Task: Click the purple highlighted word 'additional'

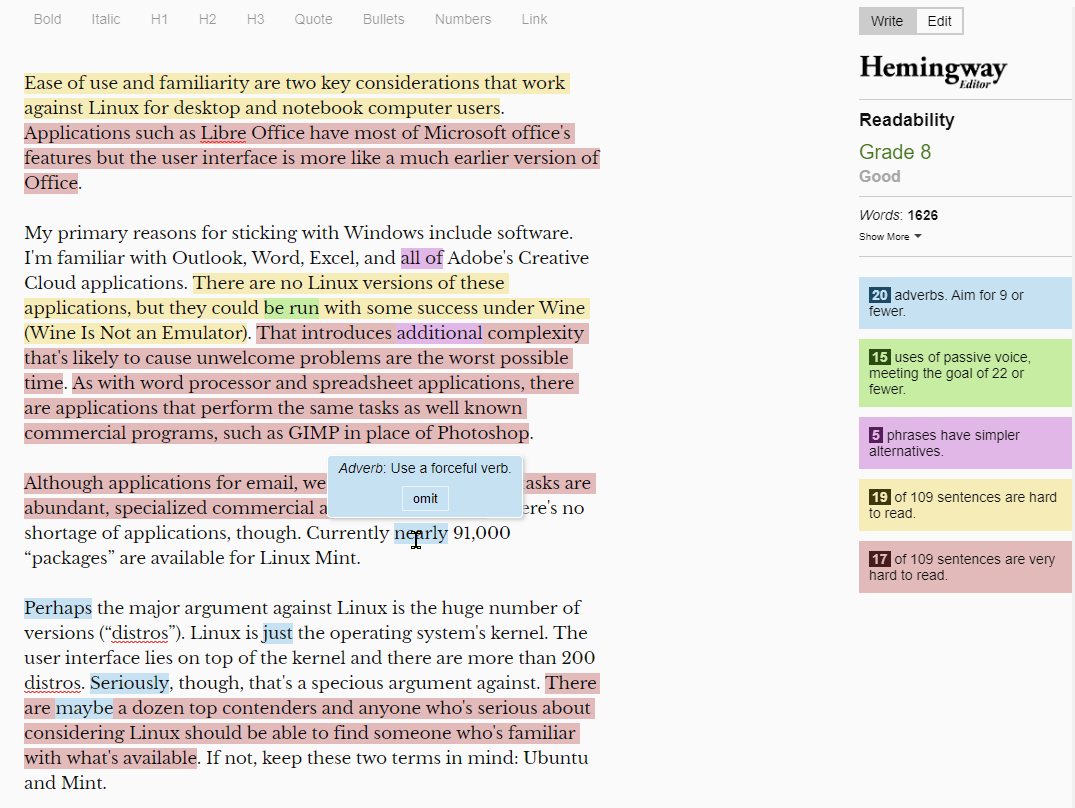Action: tap(439, 333)
